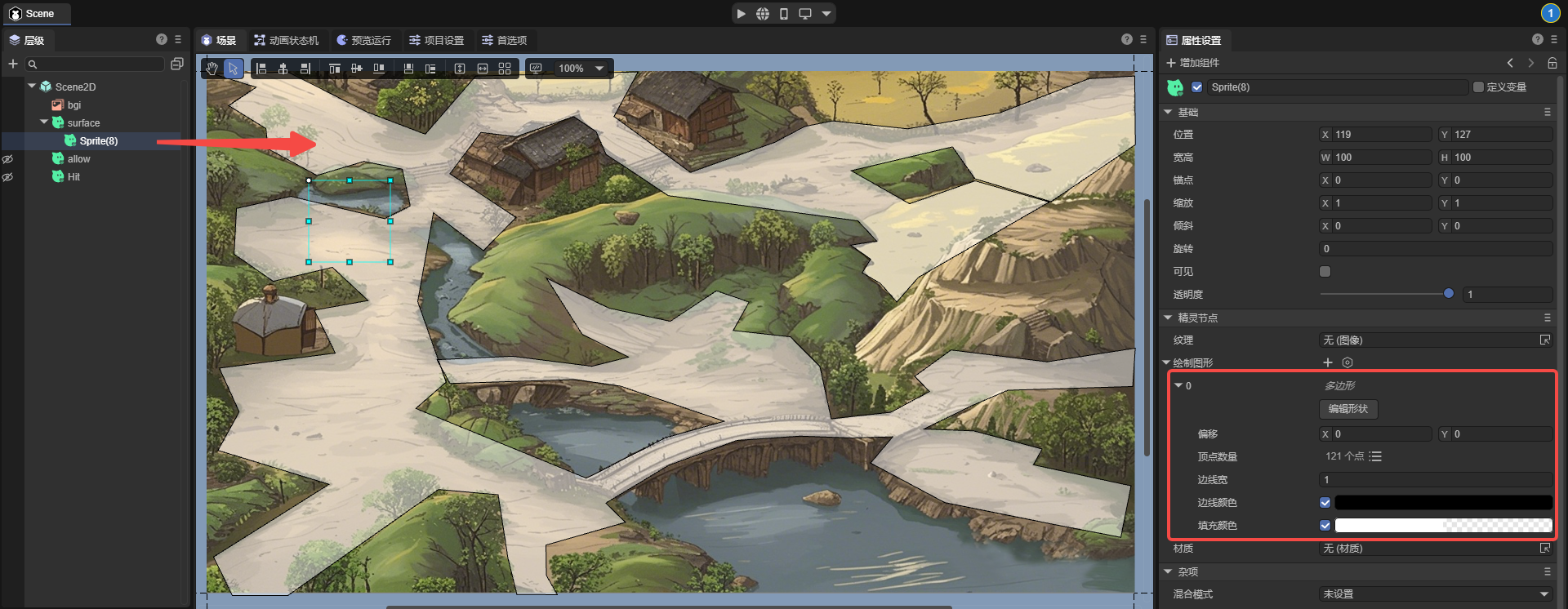Open the 混合模式 dropdown
1568x609 pixels.
1436,594
